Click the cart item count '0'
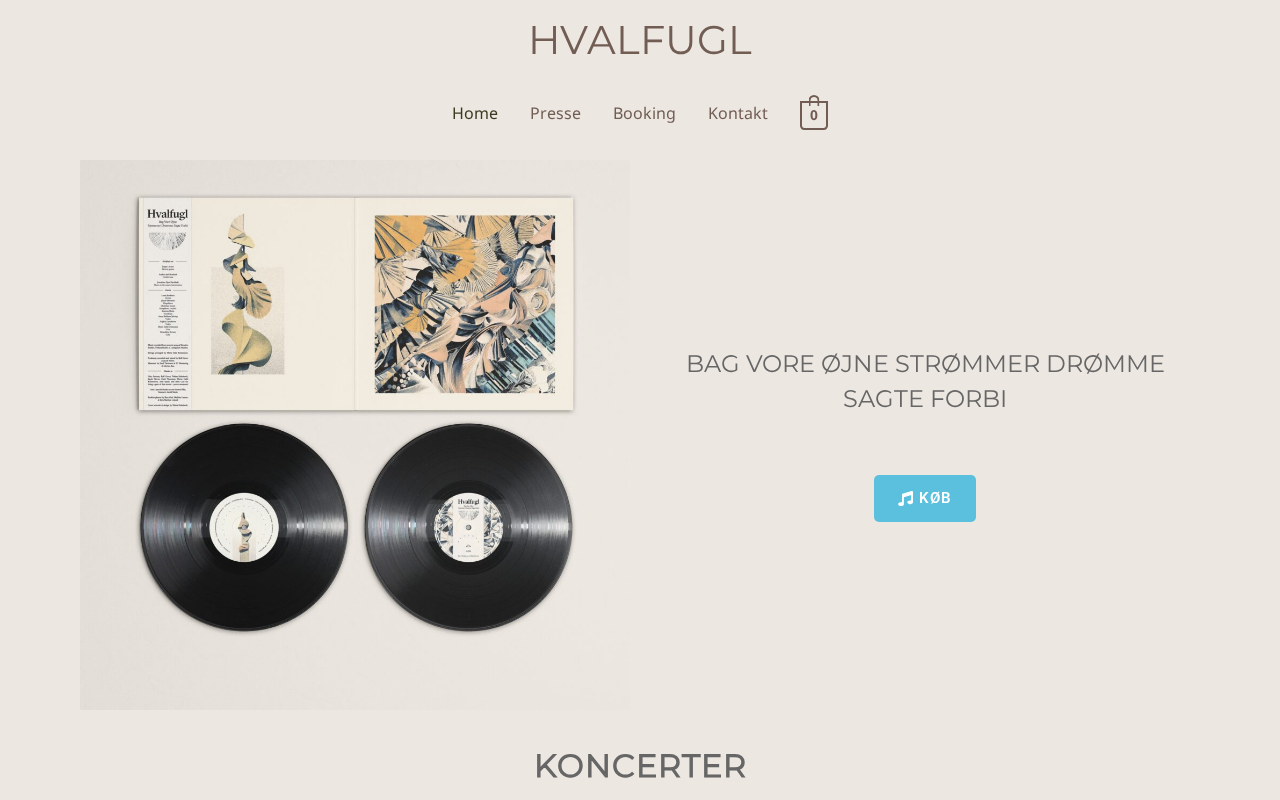This screenshot has height=800, width=1280. [814, 116]
